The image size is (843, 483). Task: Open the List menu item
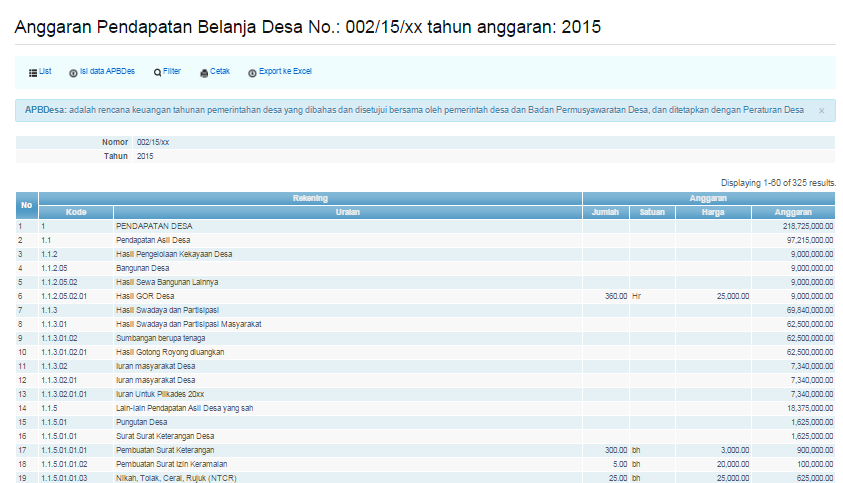pos(45,72)
